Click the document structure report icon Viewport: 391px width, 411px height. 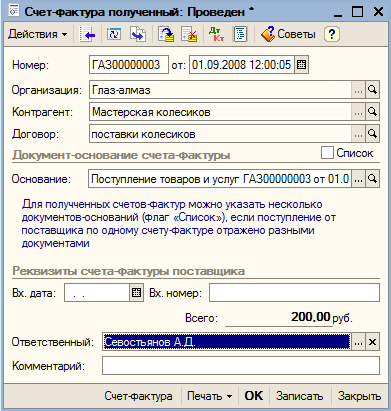(x=240, y=34)
